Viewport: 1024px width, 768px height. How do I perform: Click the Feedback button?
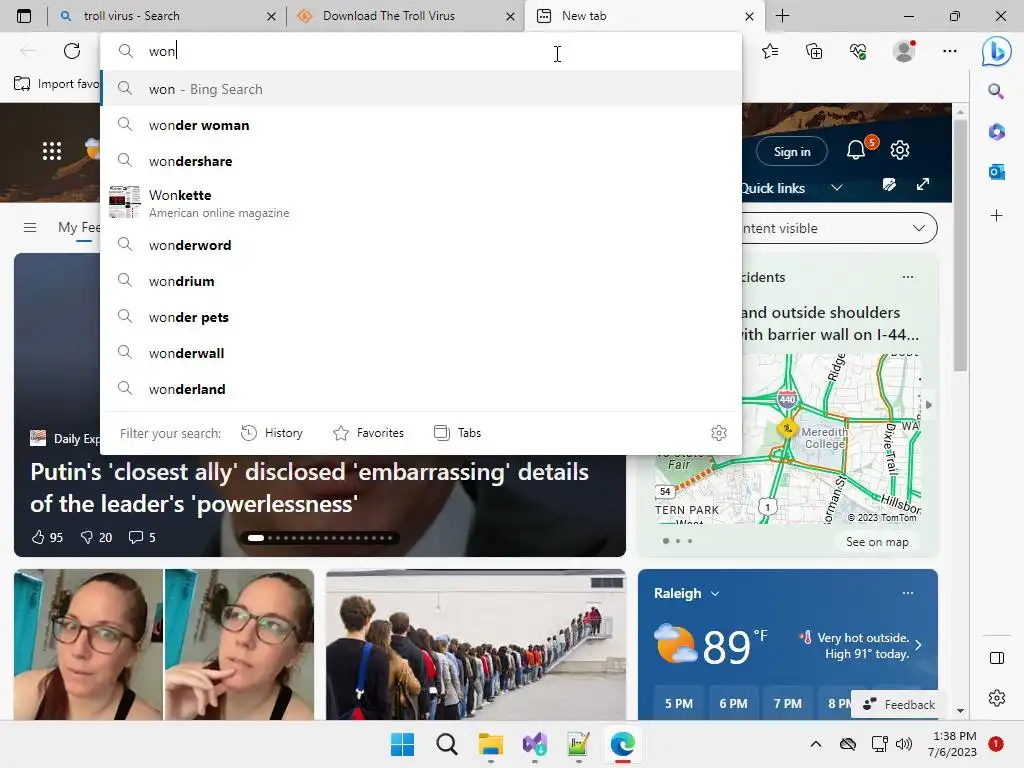[899, 705]
